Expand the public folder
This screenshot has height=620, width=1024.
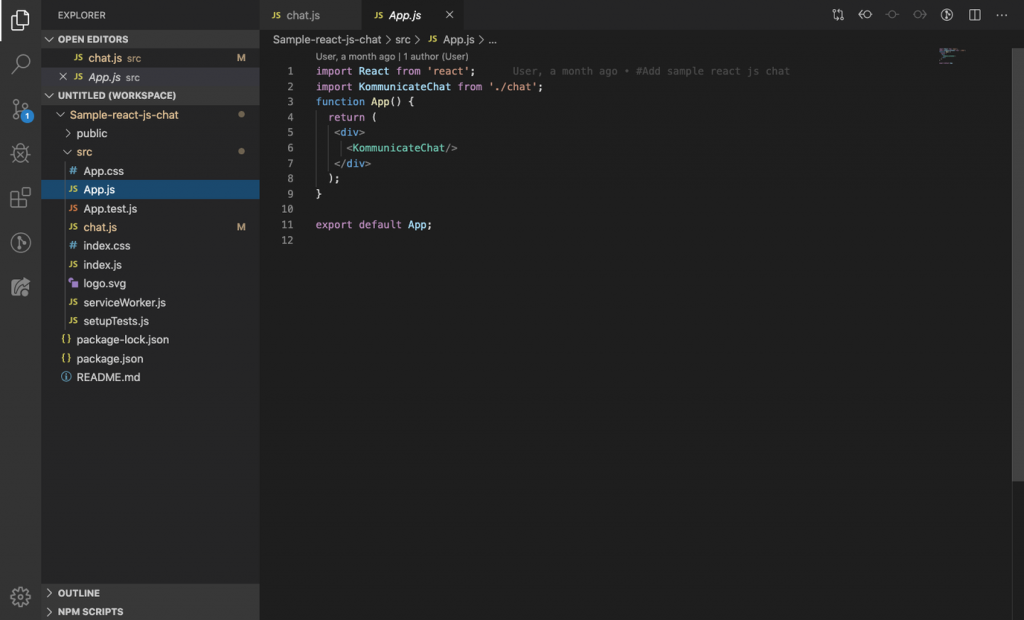tap(91, 133)
